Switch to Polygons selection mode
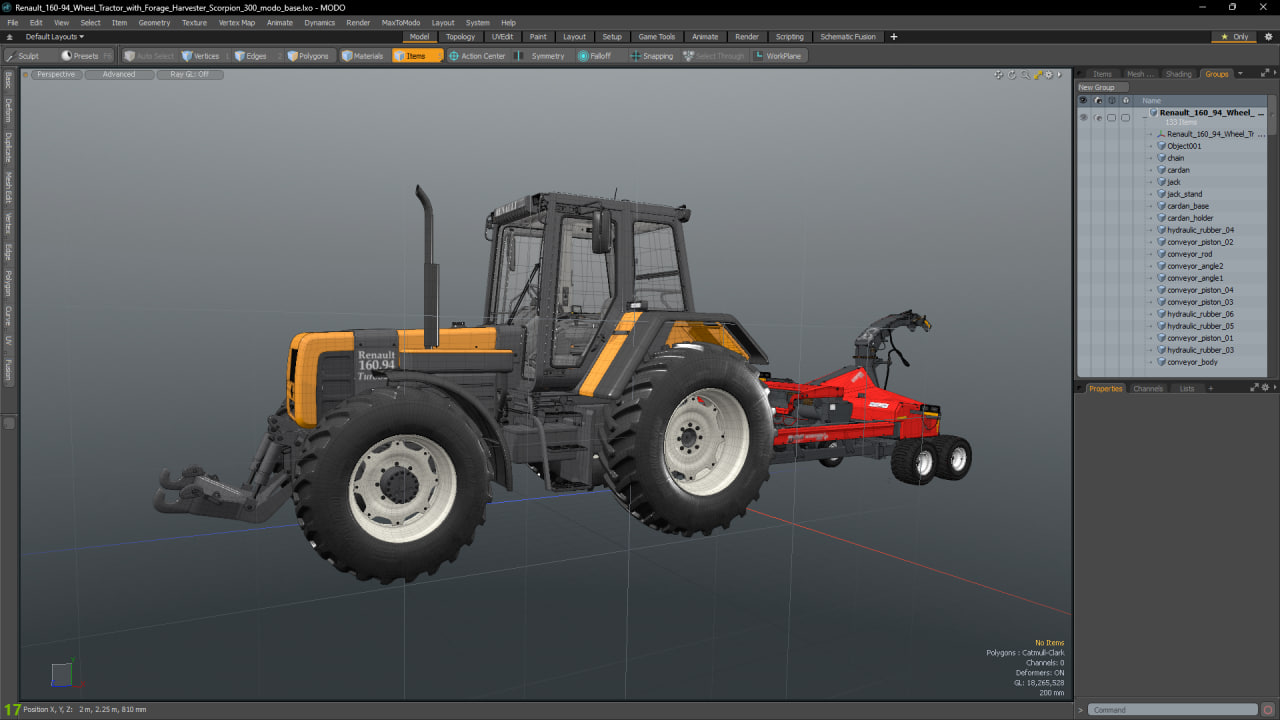Screen dimensions: 1280x720 [x=308, y=56]
